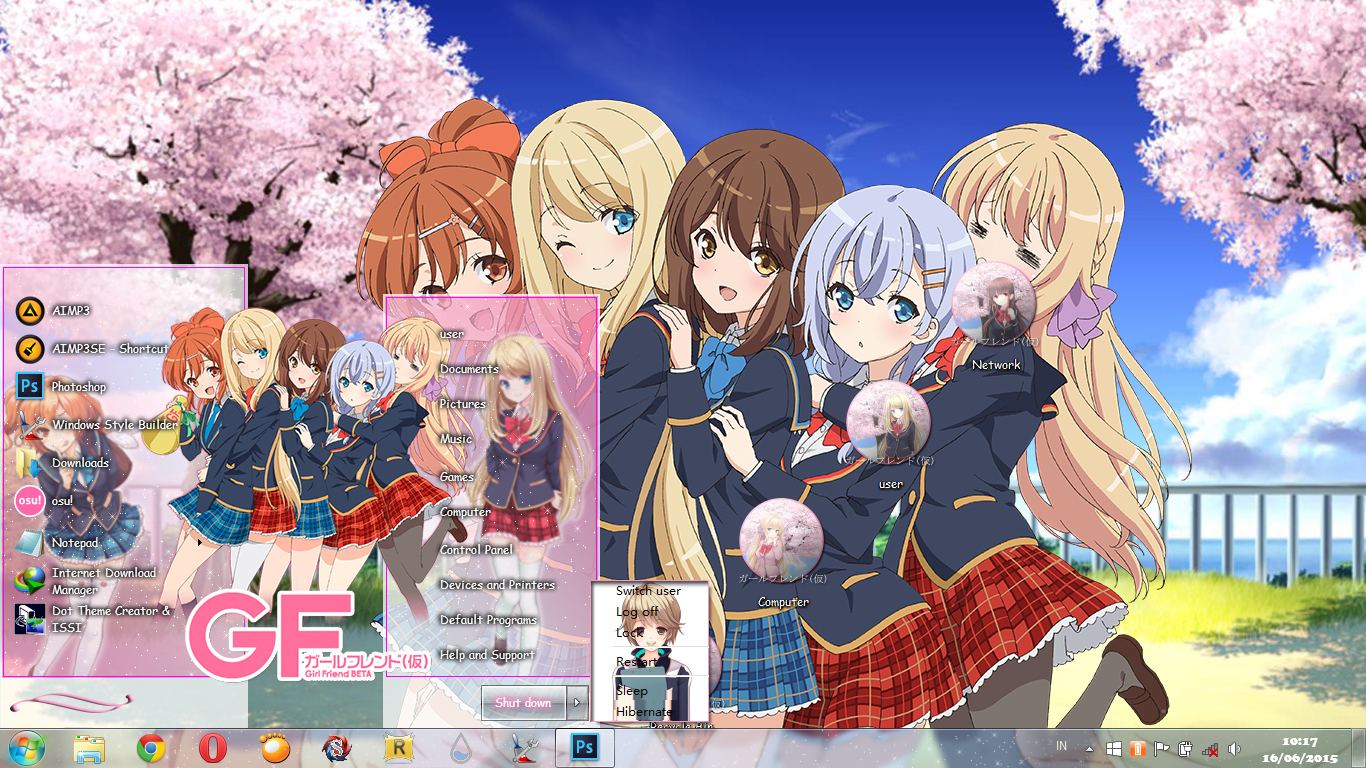Launch Photoshop from Start menu list
This screenshot has width=1366, height=768.
61,387
